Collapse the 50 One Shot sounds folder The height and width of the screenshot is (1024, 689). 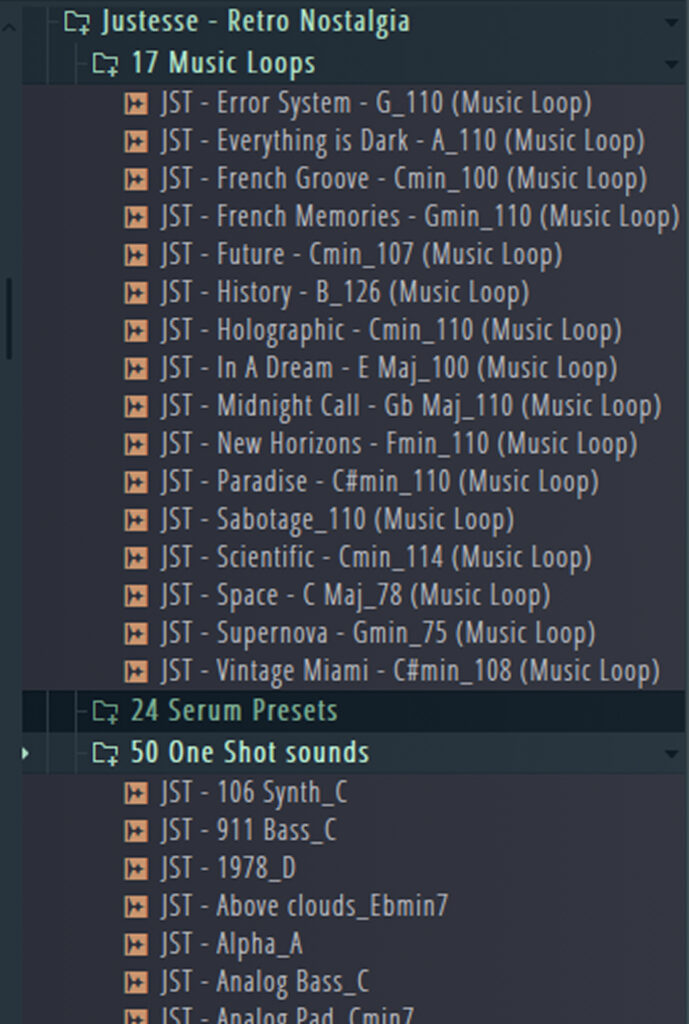click(105, 753)
